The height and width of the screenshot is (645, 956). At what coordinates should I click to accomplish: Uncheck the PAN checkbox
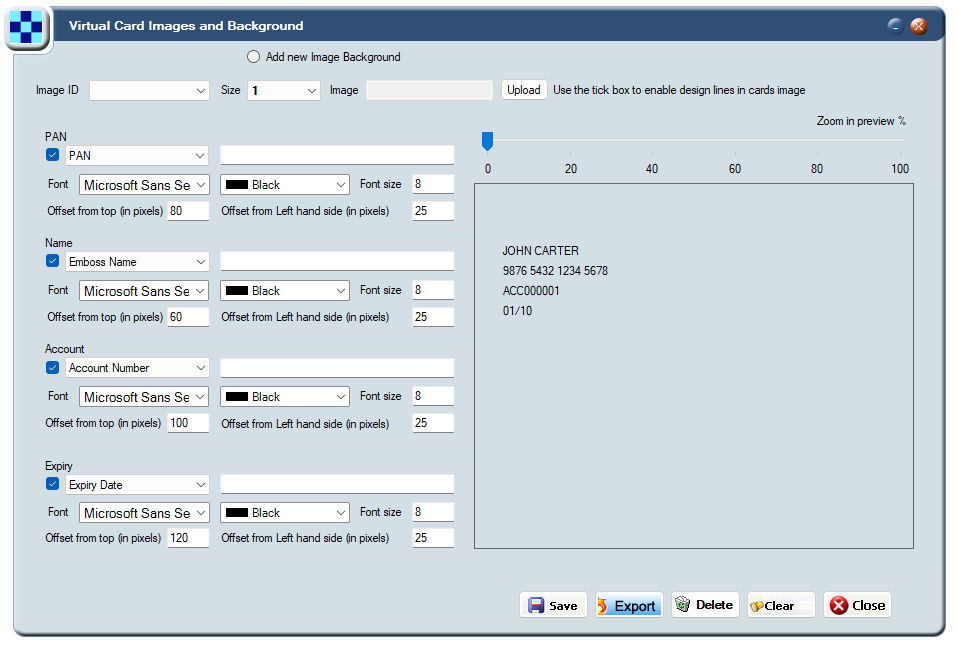[x=52, y=155]
